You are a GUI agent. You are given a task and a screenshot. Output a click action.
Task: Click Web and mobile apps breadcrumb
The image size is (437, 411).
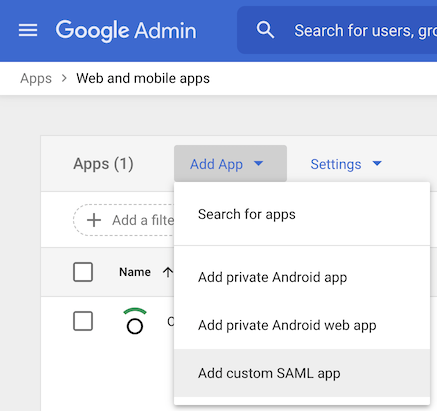(x=143, y=78)
